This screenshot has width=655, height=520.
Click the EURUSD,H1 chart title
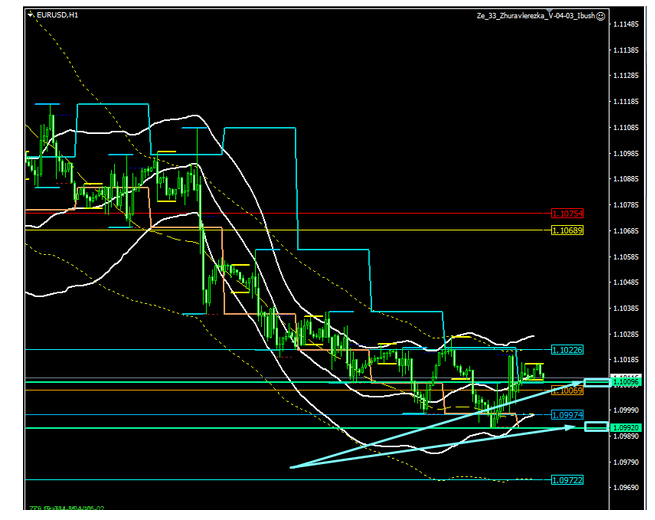tap(56, 17)
